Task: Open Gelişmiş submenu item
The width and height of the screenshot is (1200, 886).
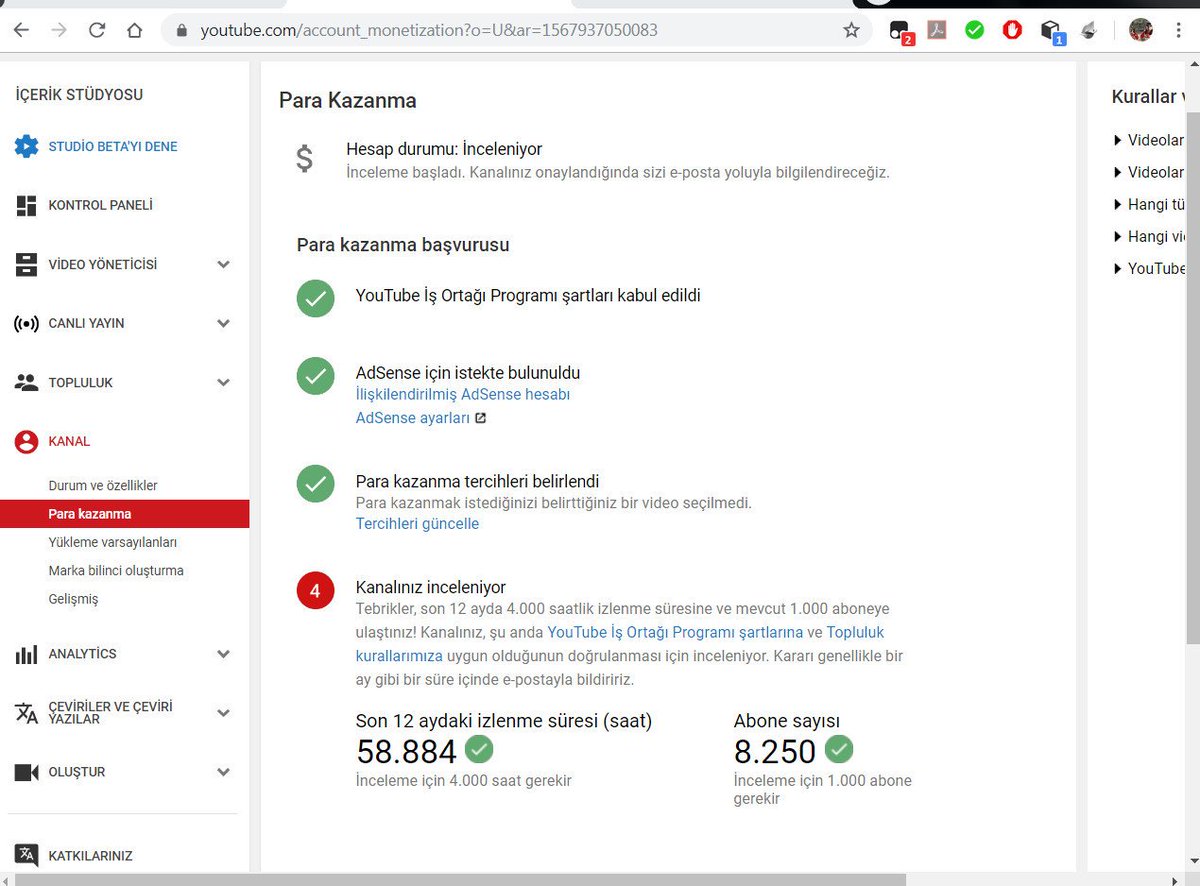Action: point(73,599)
